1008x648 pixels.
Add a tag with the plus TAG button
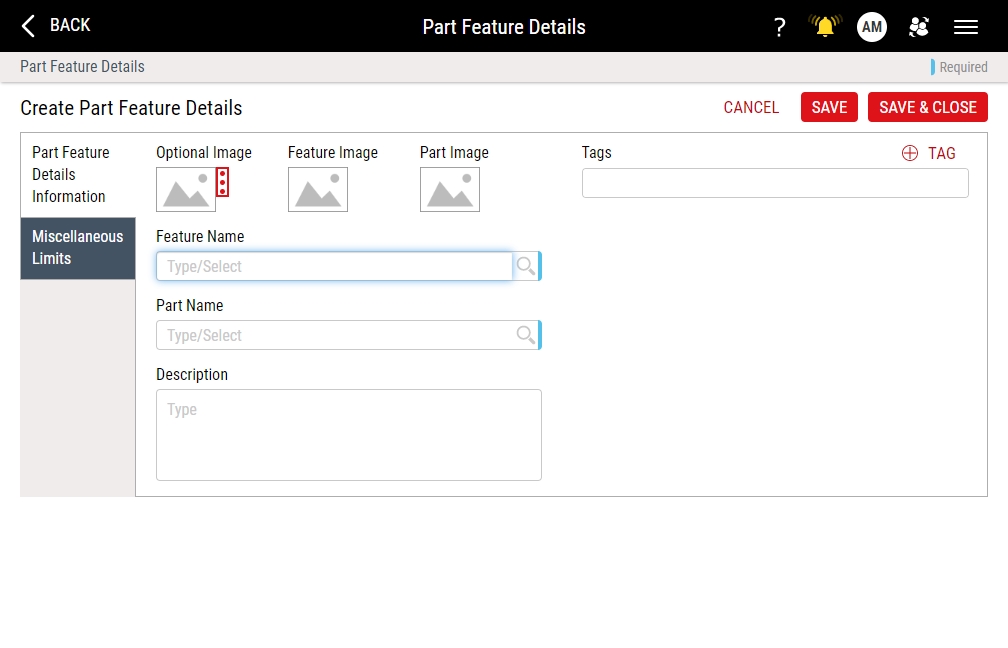(x=929, y=153)
